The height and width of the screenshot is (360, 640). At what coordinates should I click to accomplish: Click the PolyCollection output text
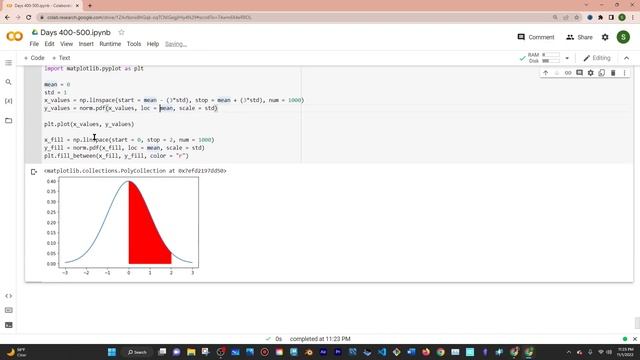tap(135, 171)
